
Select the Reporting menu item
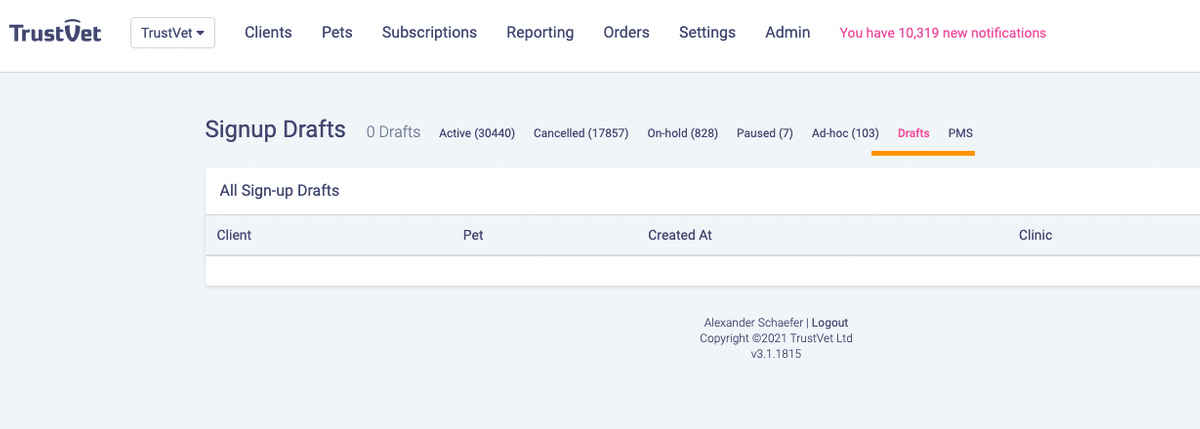click(540, 32)
